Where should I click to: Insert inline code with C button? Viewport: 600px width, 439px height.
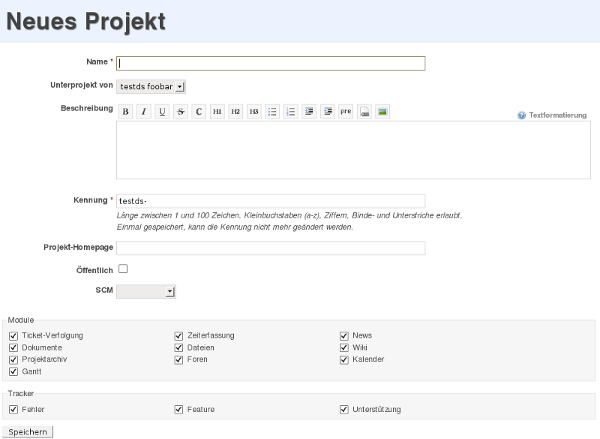point(199,112)
